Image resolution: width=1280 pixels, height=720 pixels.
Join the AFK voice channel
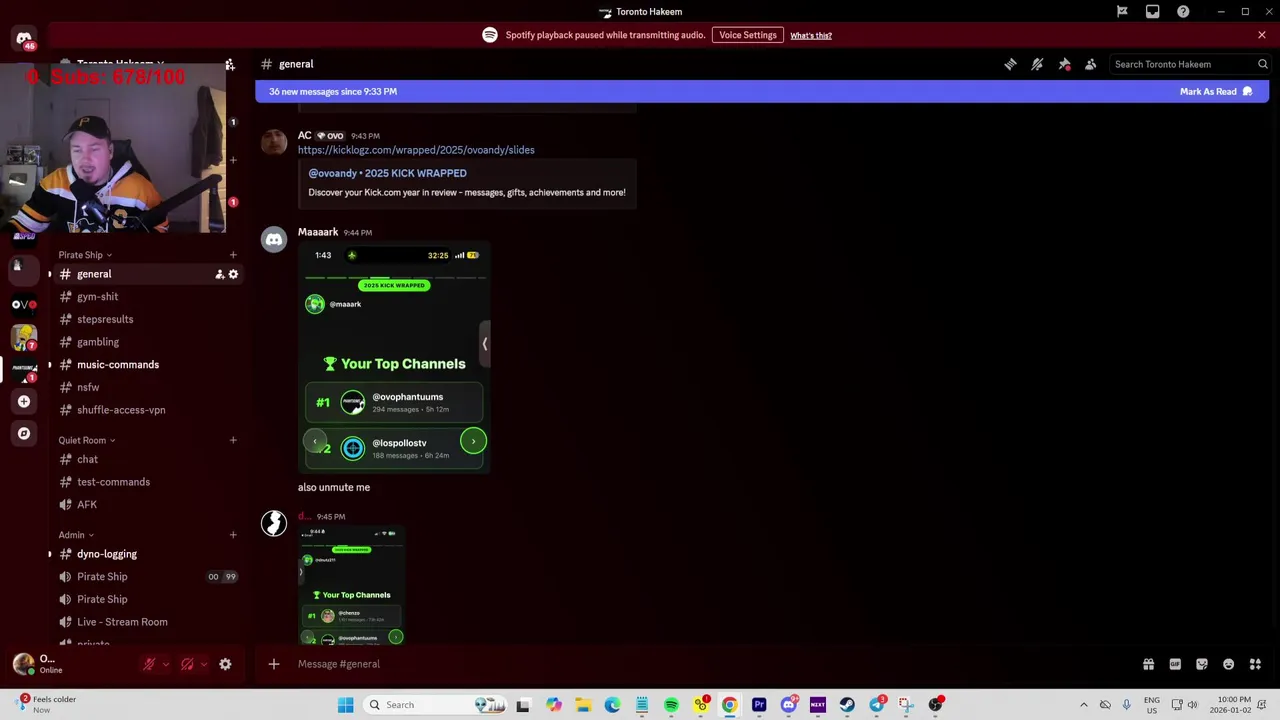coord(148,505)
